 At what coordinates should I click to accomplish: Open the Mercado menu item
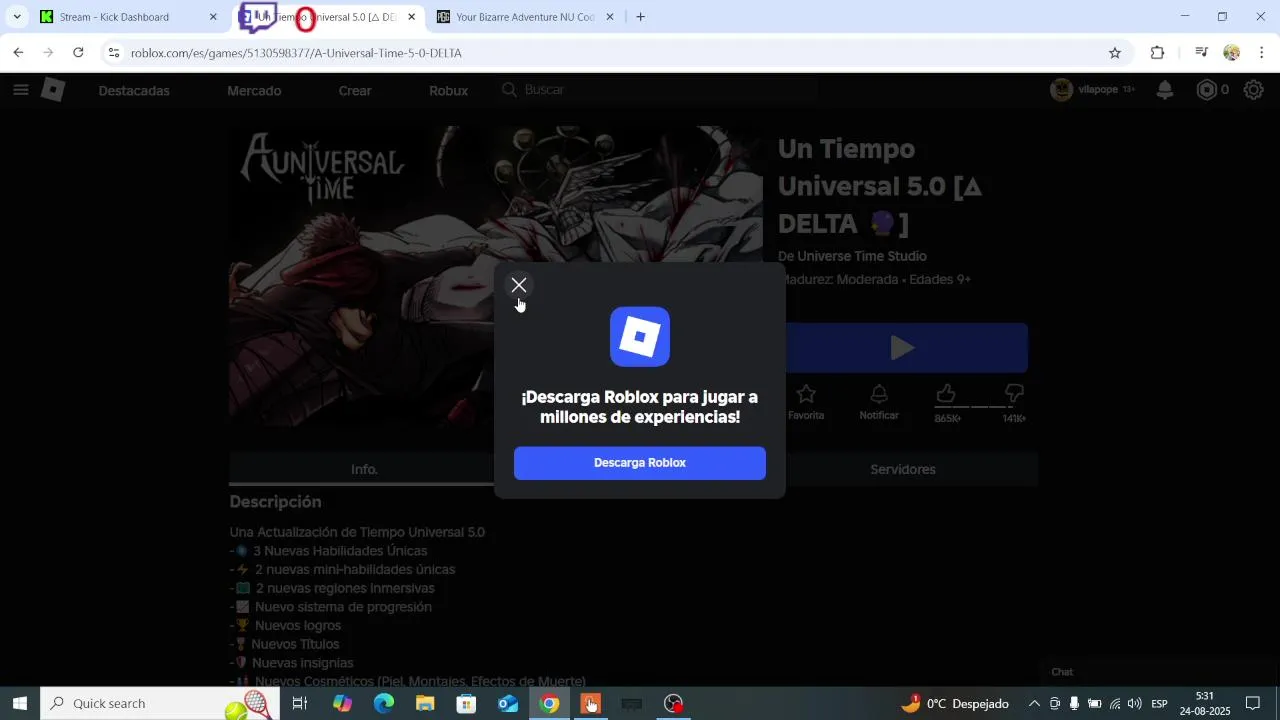(254, 90)
